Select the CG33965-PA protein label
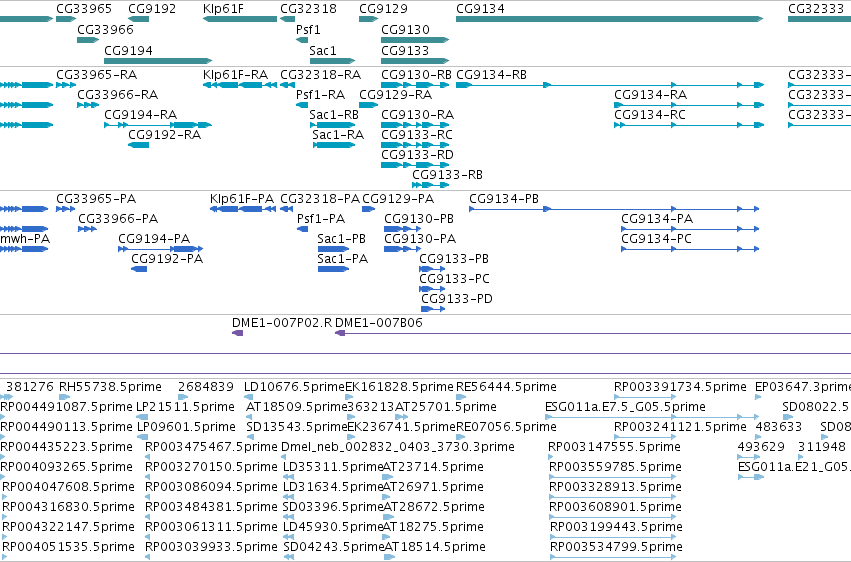This screenshot has height=562, width=851. pos(96,199)
